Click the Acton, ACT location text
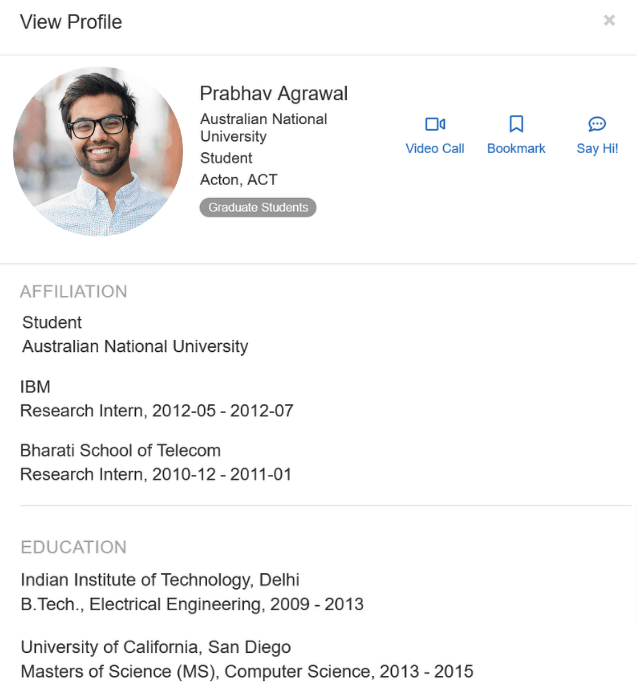The width and height of the screenshot is (638, 700). pyautogui.click(x=239, y=180)
